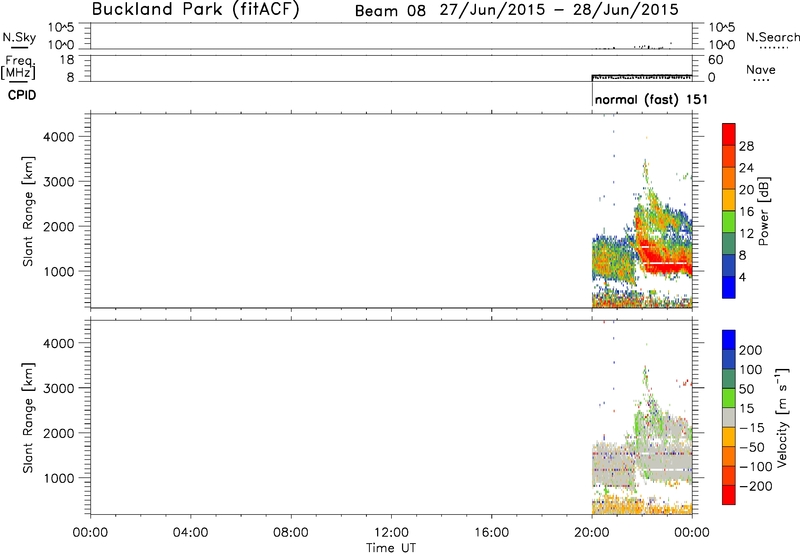Click the 'Beam 08' label
This screenshot has height=554, width=800.
tap(390, 11)
